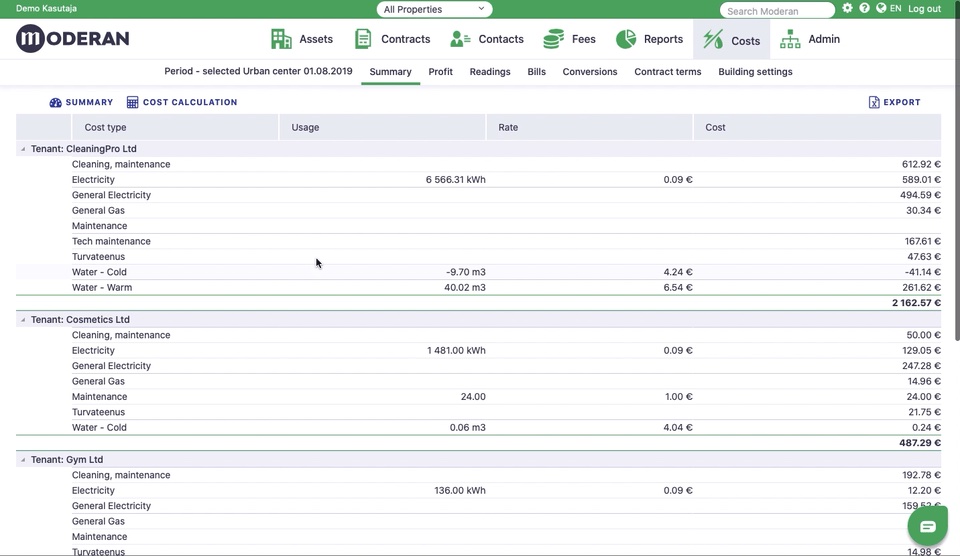Click the Log out link
This screenshot has height=556, width=960.
(x=924, y=9)
